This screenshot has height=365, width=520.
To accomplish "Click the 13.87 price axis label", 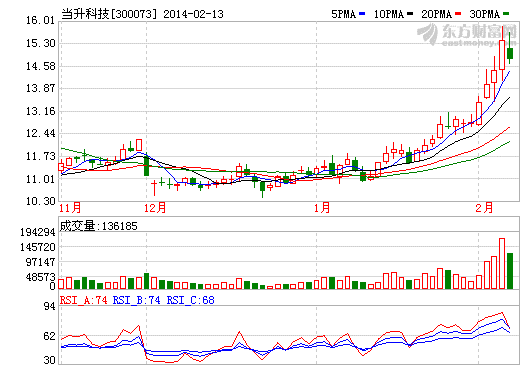I will [x=40, y=88].
